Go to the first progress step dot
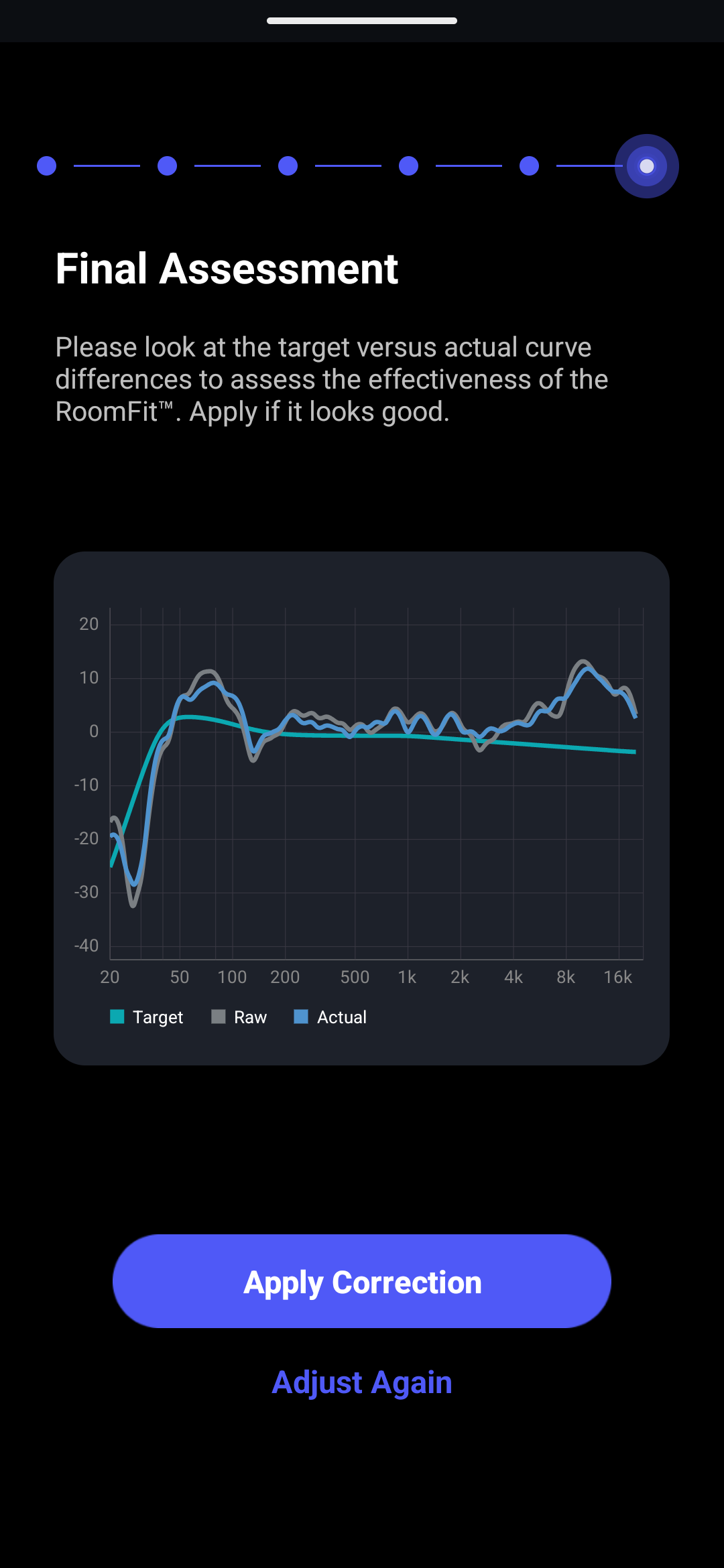This screenshot has width=724, height=1568. pyautogui.click(x=46, y=166)
